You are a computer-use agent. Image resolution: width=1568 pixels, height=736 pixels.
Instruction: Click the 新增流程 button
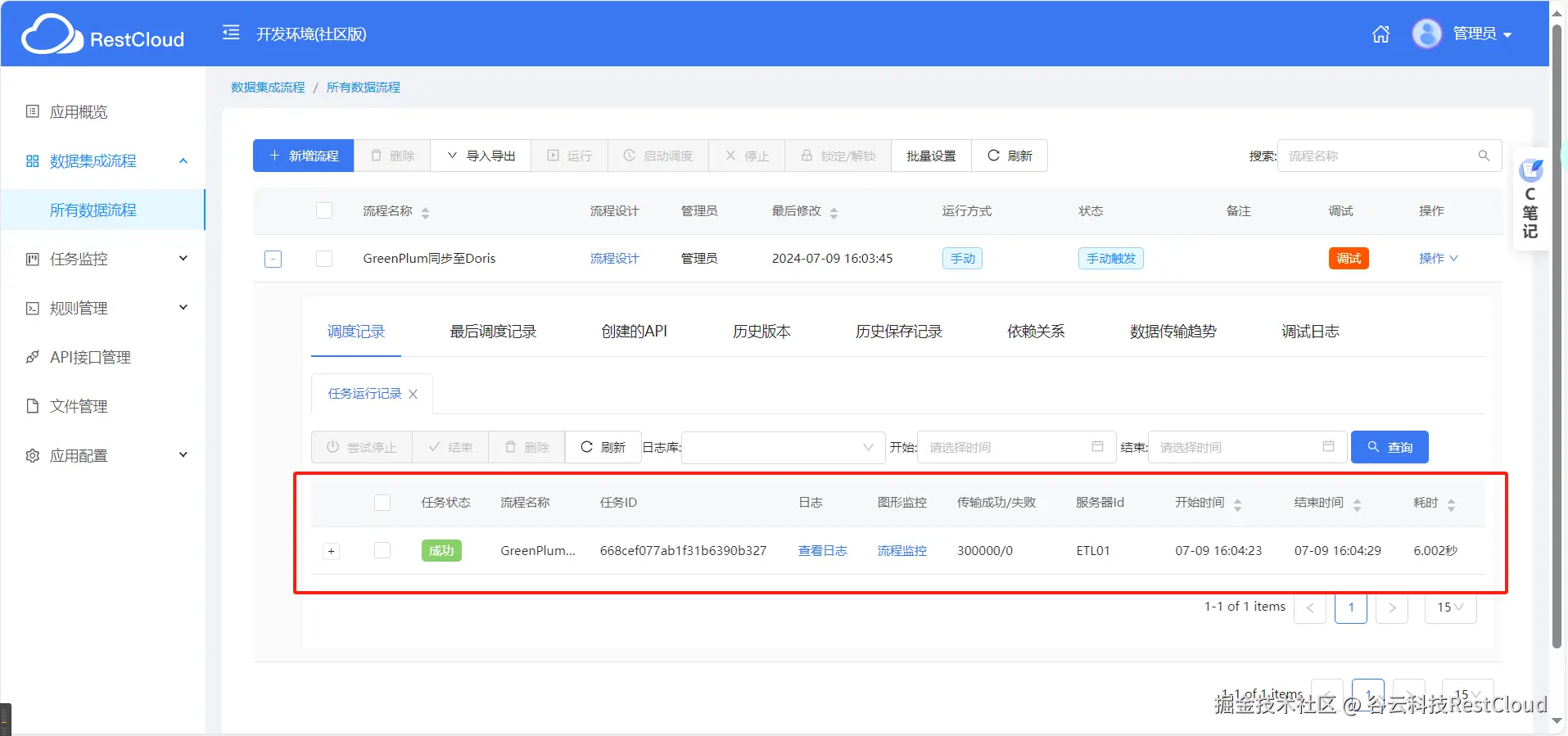click(x=303, y=156)
